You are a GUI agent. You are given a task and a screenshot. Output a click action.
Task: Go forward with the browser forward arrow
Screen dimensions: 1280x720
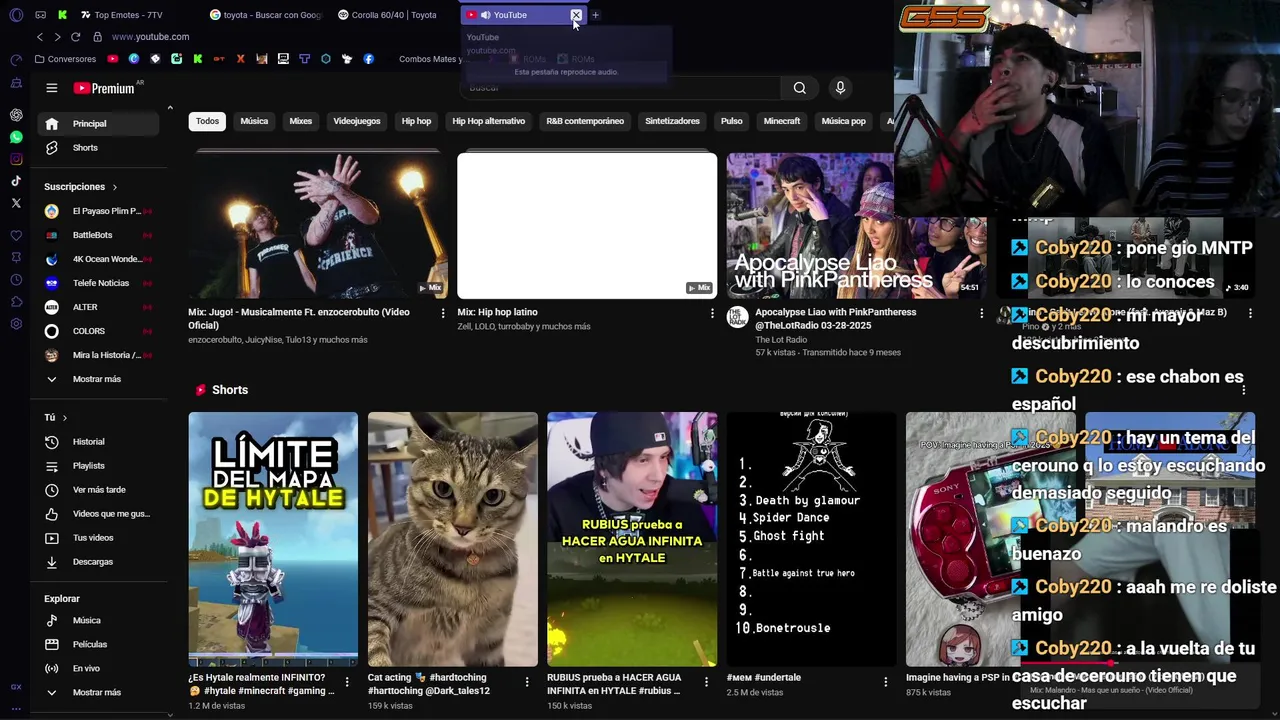(x=57, y=37)
